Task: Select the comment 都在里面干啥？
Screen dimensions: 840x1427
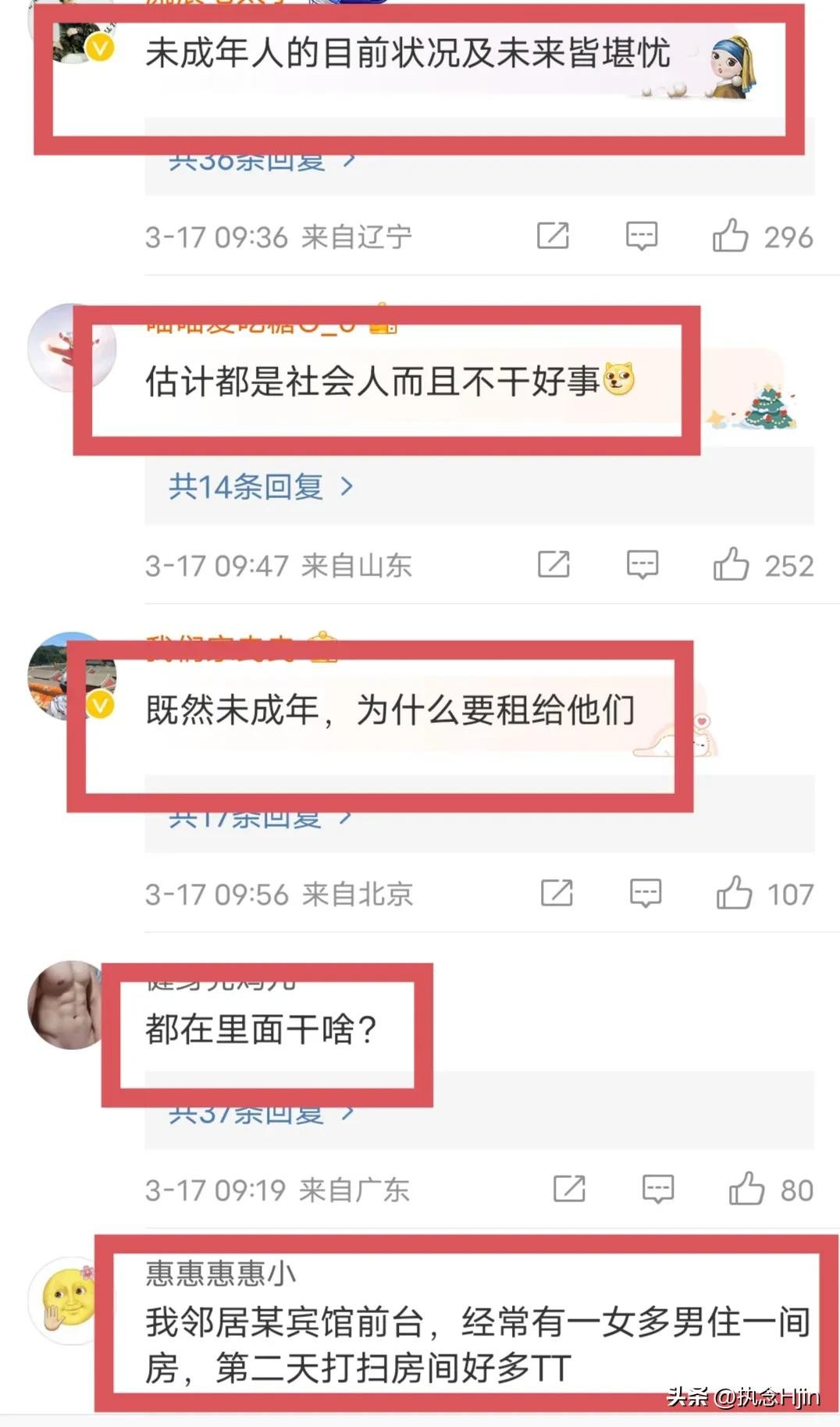Action: coord(262,1029)
